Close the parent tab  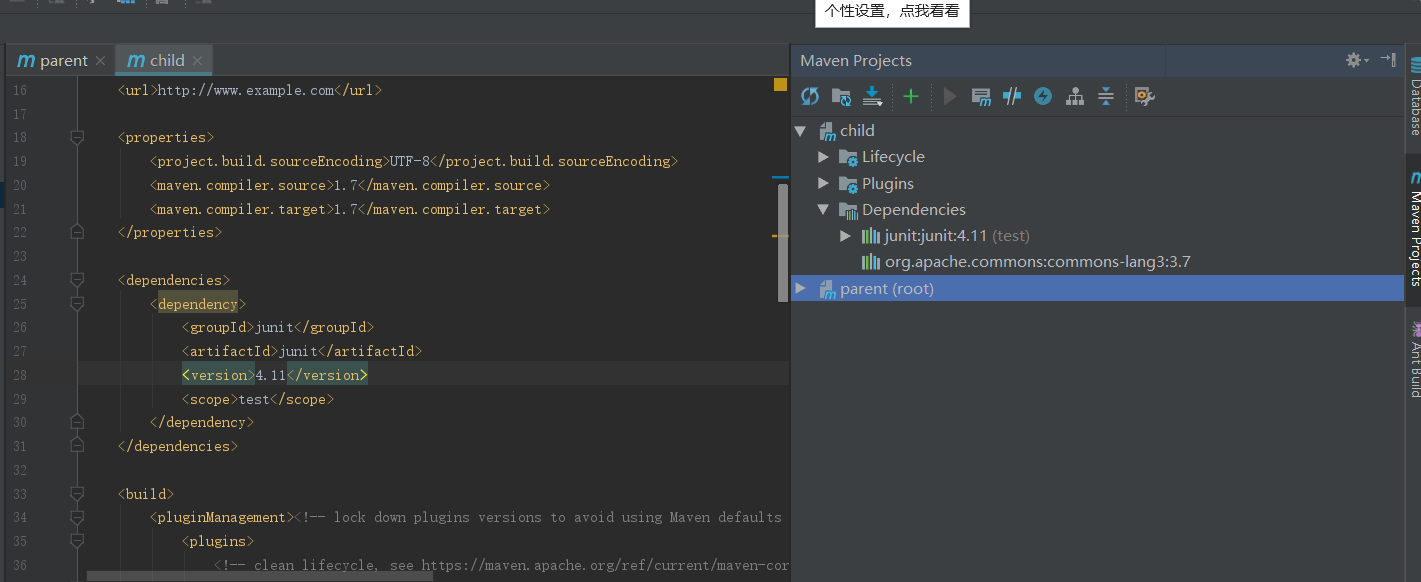coord(100,61)
